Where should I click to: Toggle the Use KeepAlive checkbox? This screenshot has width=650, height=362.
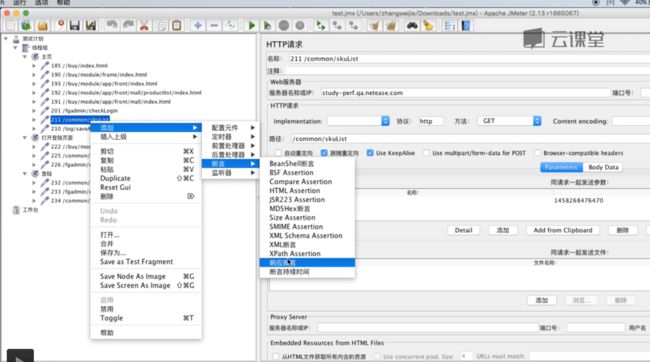[370, 153]
